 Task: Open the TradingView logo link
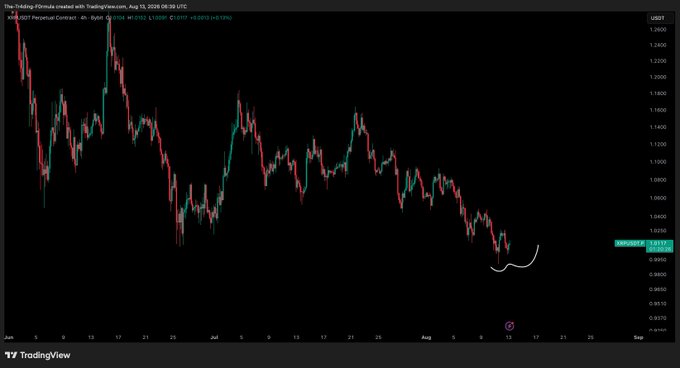pyautogui.click(x=38, y=355)
